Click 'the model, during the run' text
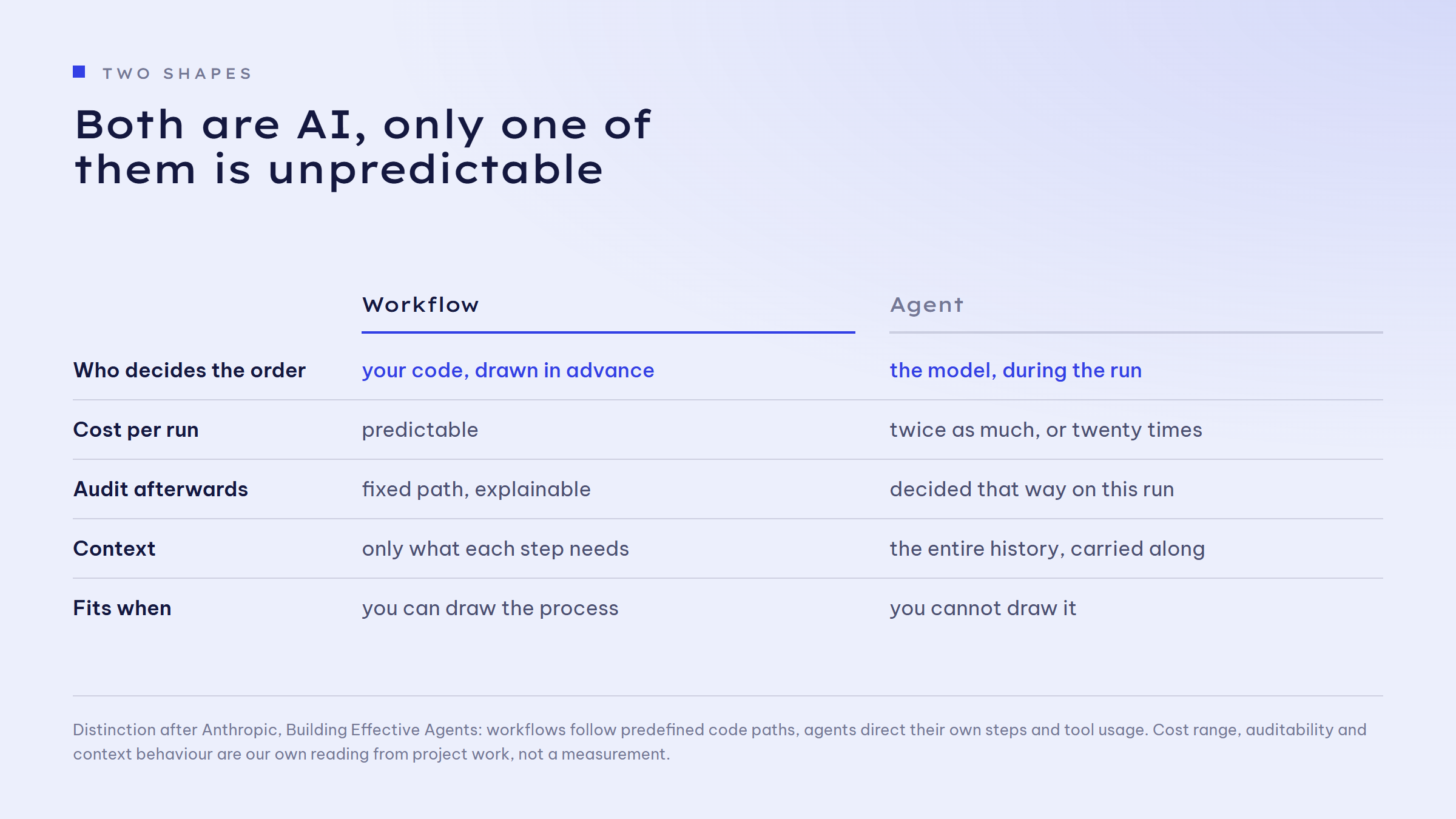This screenshot has height=819, width=1456. pos(1016,371)
